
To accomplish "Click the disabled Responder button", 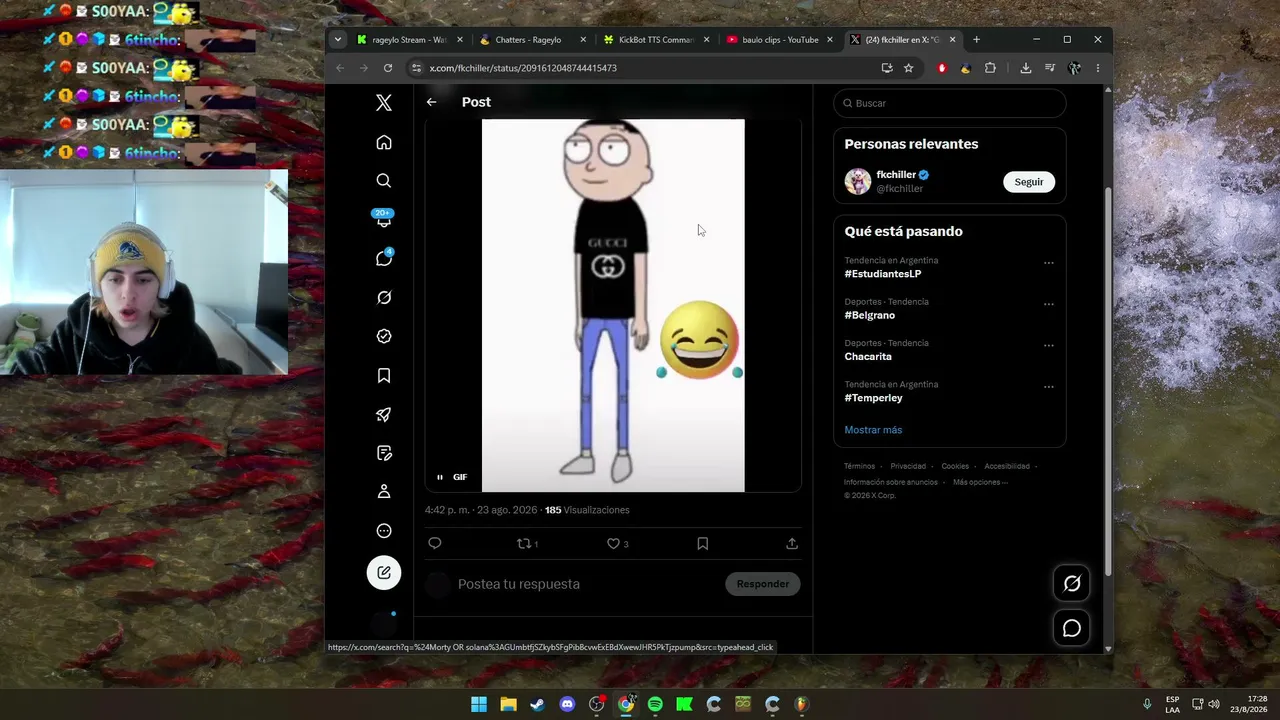I will [x=762, y=584].
